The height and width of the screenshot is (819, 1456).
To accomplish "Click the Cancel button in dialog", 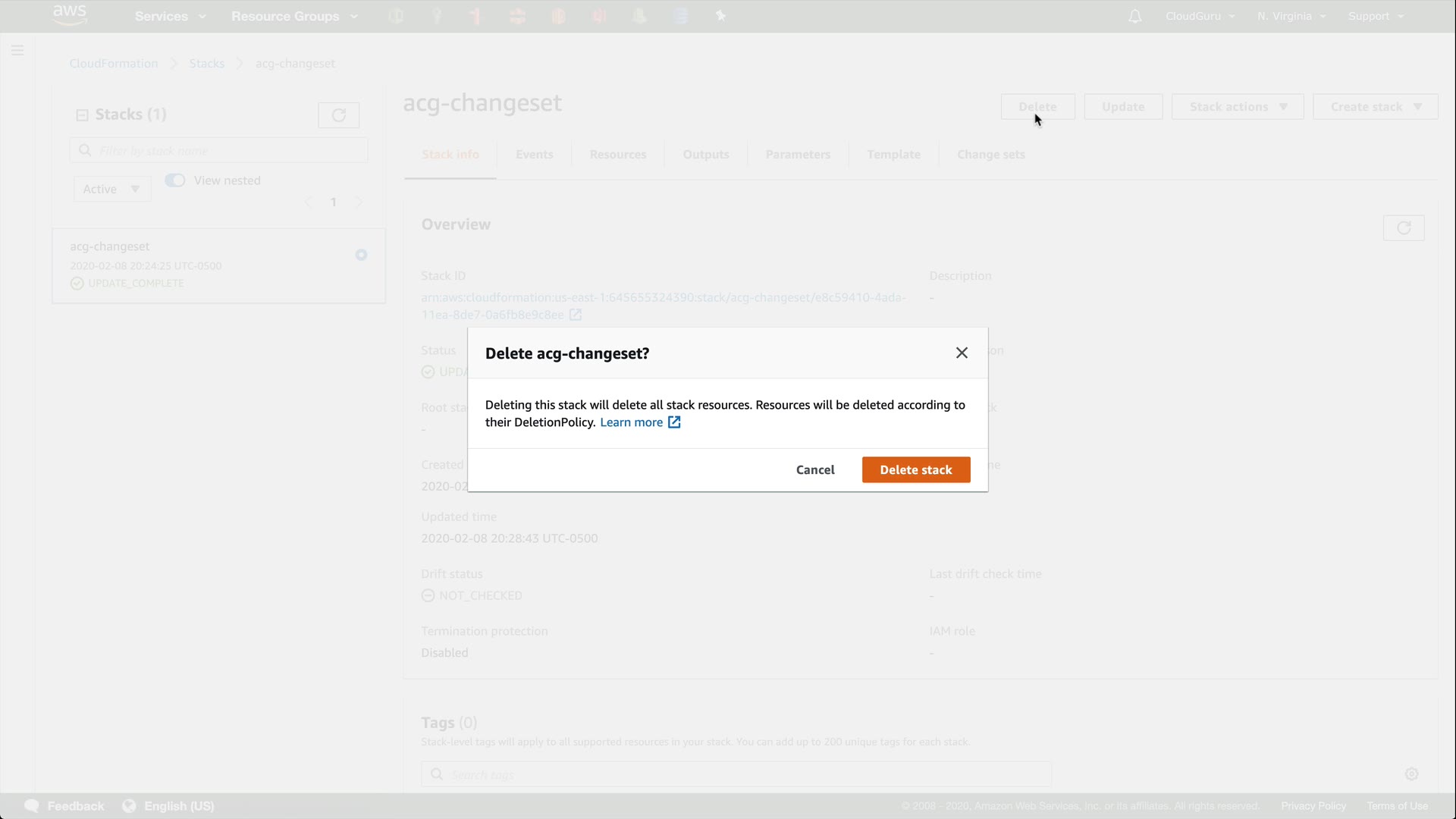I will pyautogui.click(x=815, y=470).
